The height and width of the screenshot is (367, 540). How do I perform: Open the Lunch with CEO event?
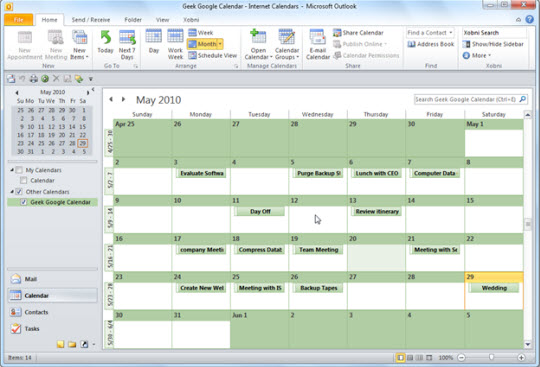point(377,173)
